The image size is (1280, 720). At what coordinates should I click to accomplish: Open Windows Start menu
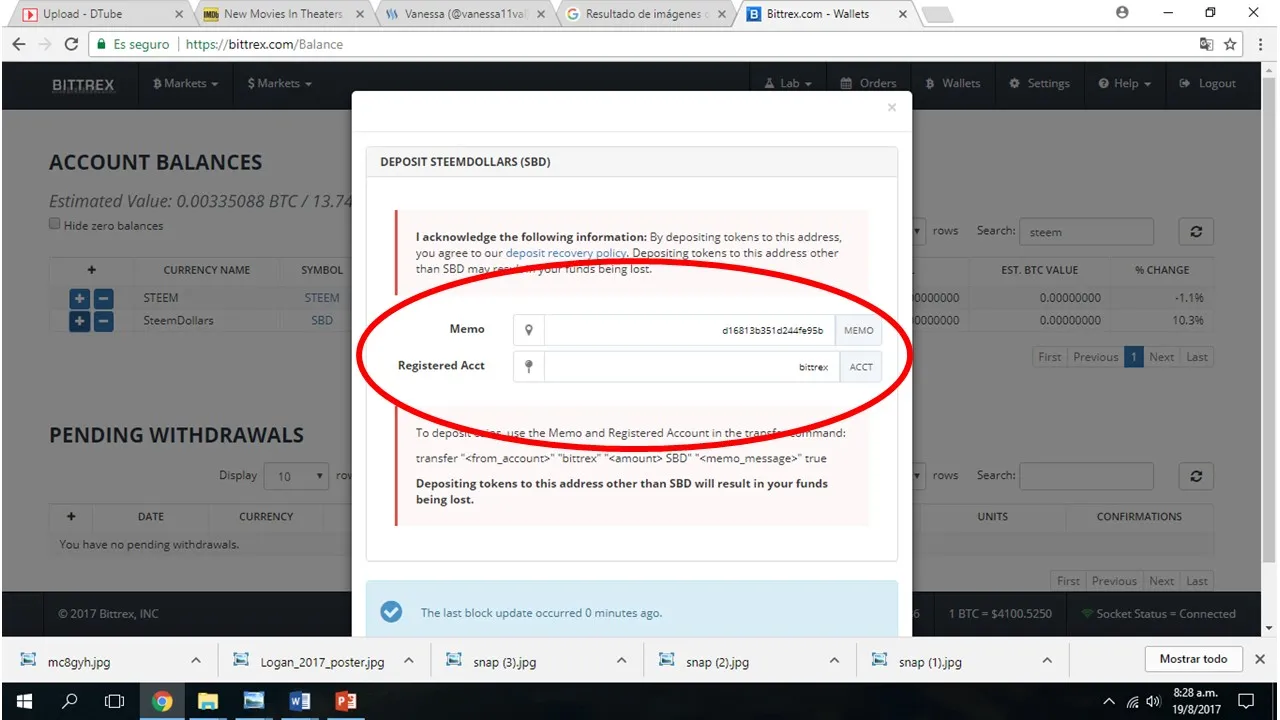coord(23,701)
